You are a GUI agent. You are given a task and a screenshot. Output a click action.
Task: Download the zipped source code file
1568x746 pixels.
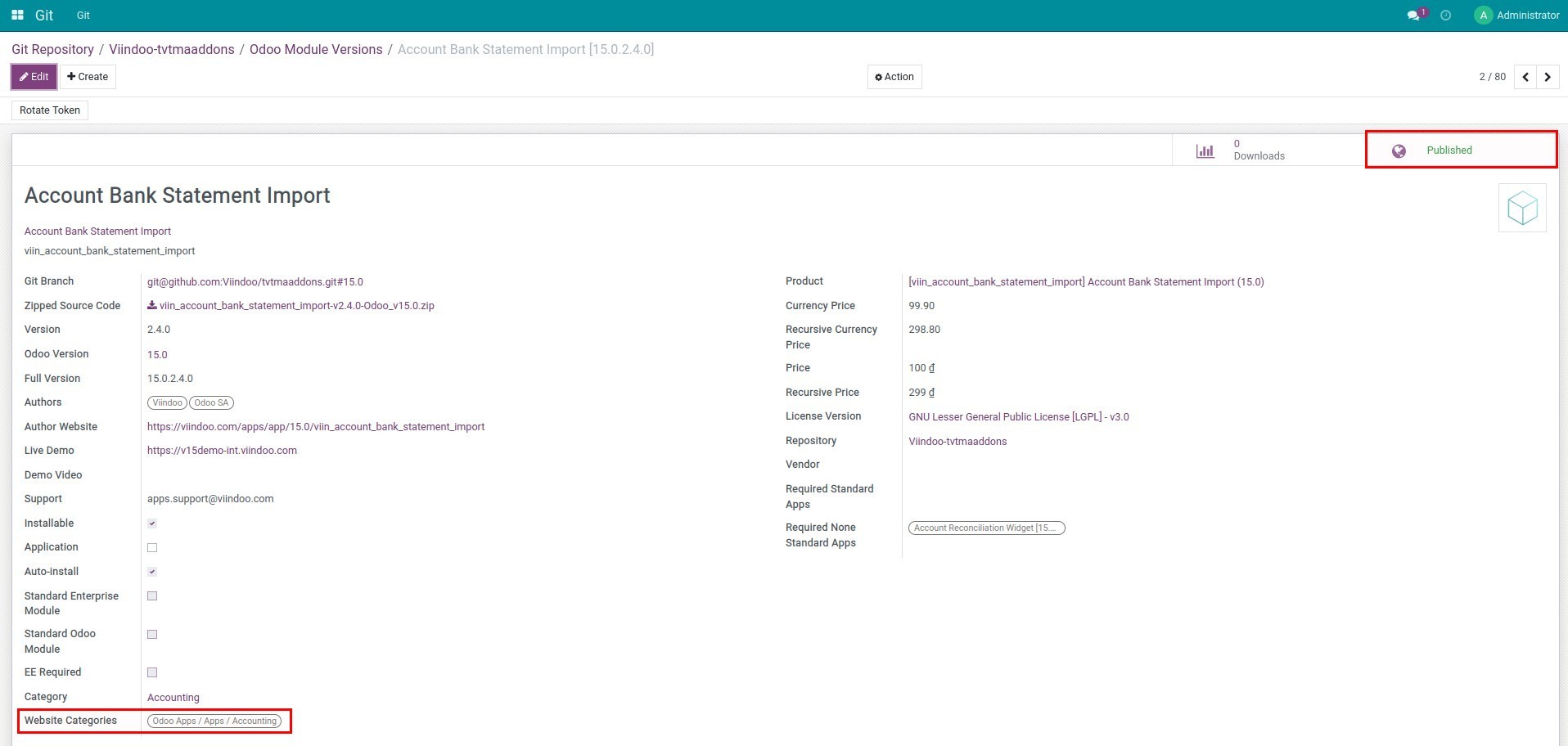tap(295, 306)
